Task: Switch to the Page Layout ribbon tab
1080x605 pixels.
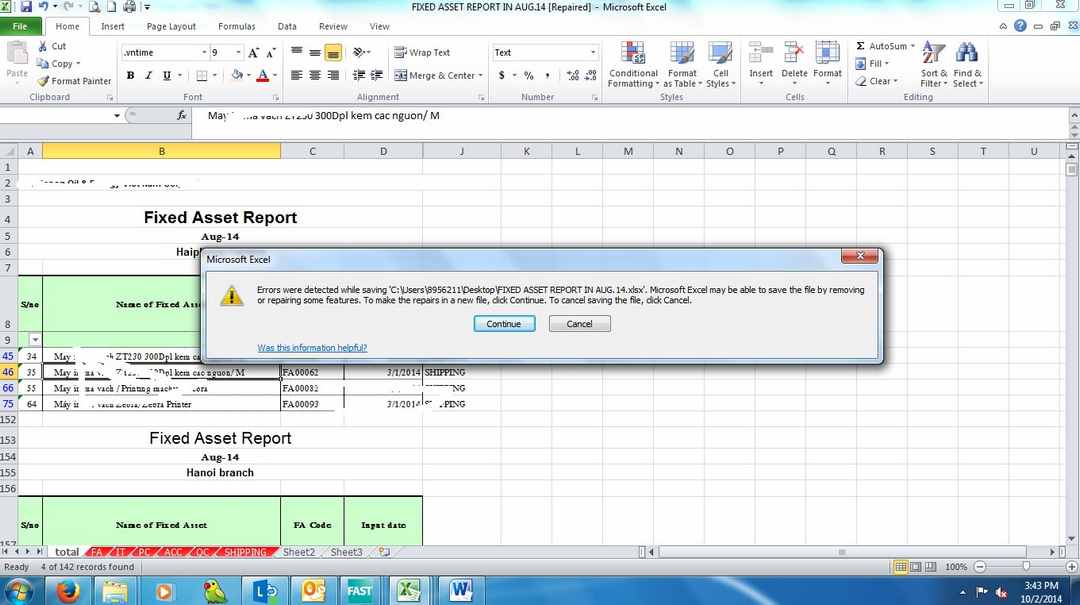Action: (171, 26)
